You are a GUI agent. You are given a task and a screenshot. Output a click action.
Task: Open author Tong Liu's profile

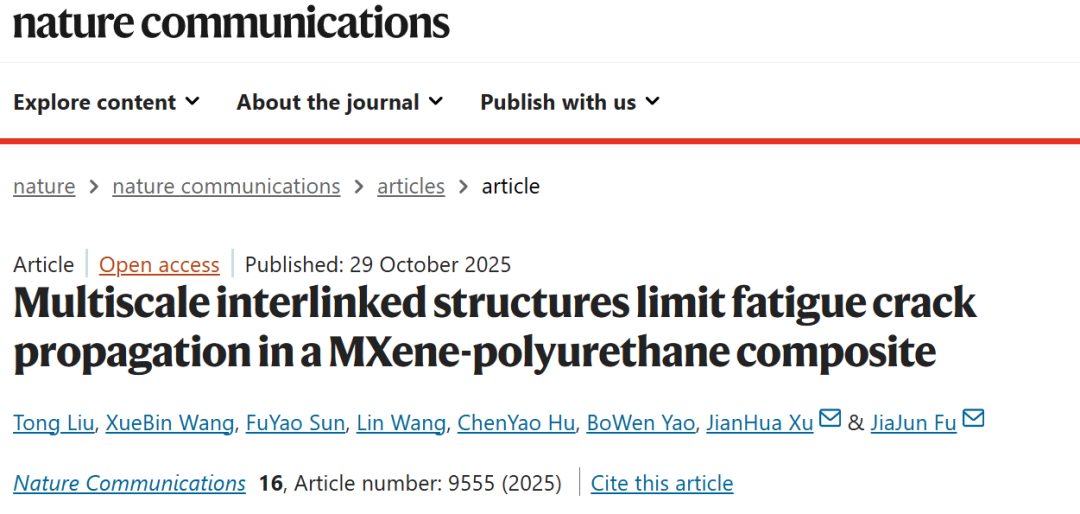pyautogui.click(x=55, y=423)
